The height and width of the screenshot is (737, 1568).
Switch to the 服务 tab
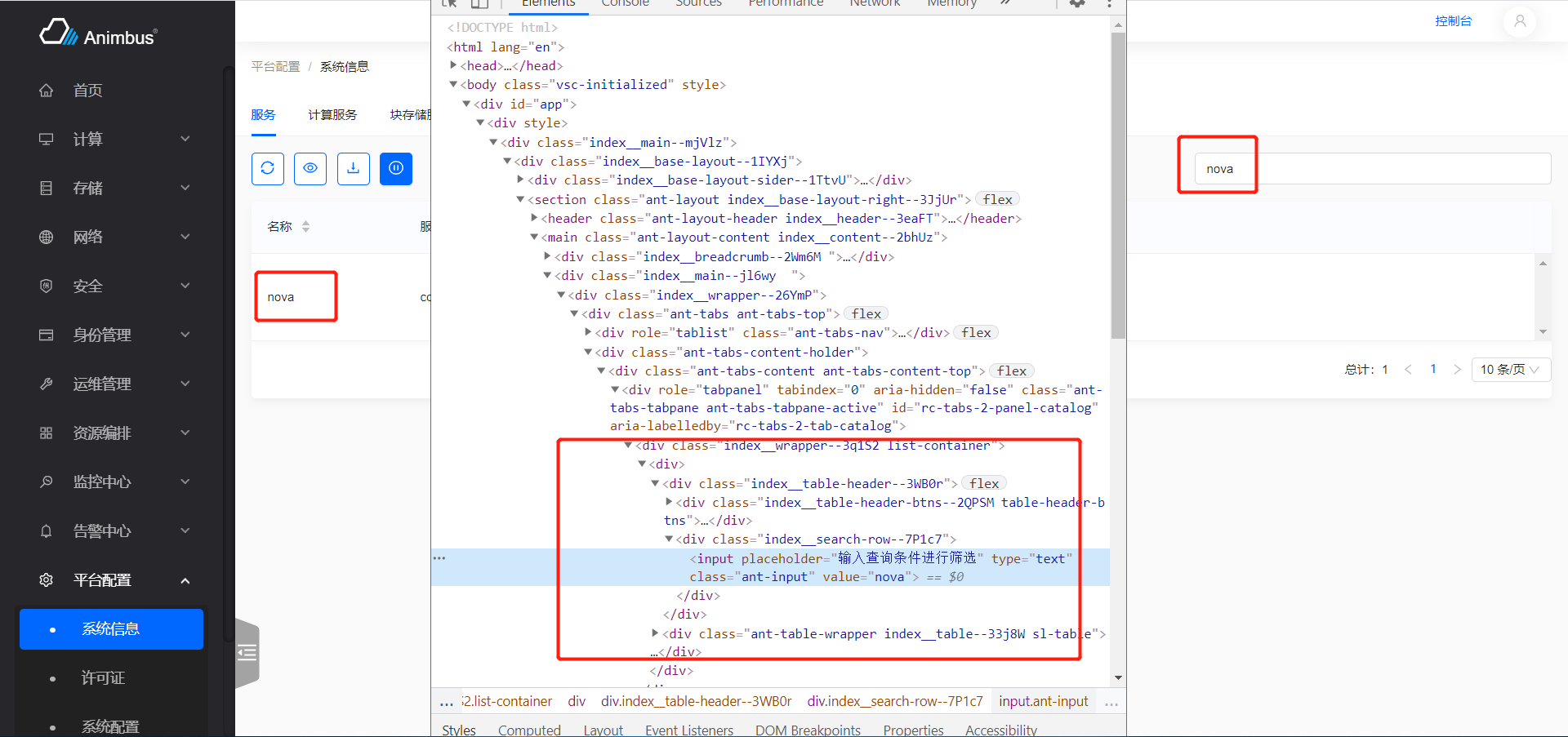tap(263, 115)
